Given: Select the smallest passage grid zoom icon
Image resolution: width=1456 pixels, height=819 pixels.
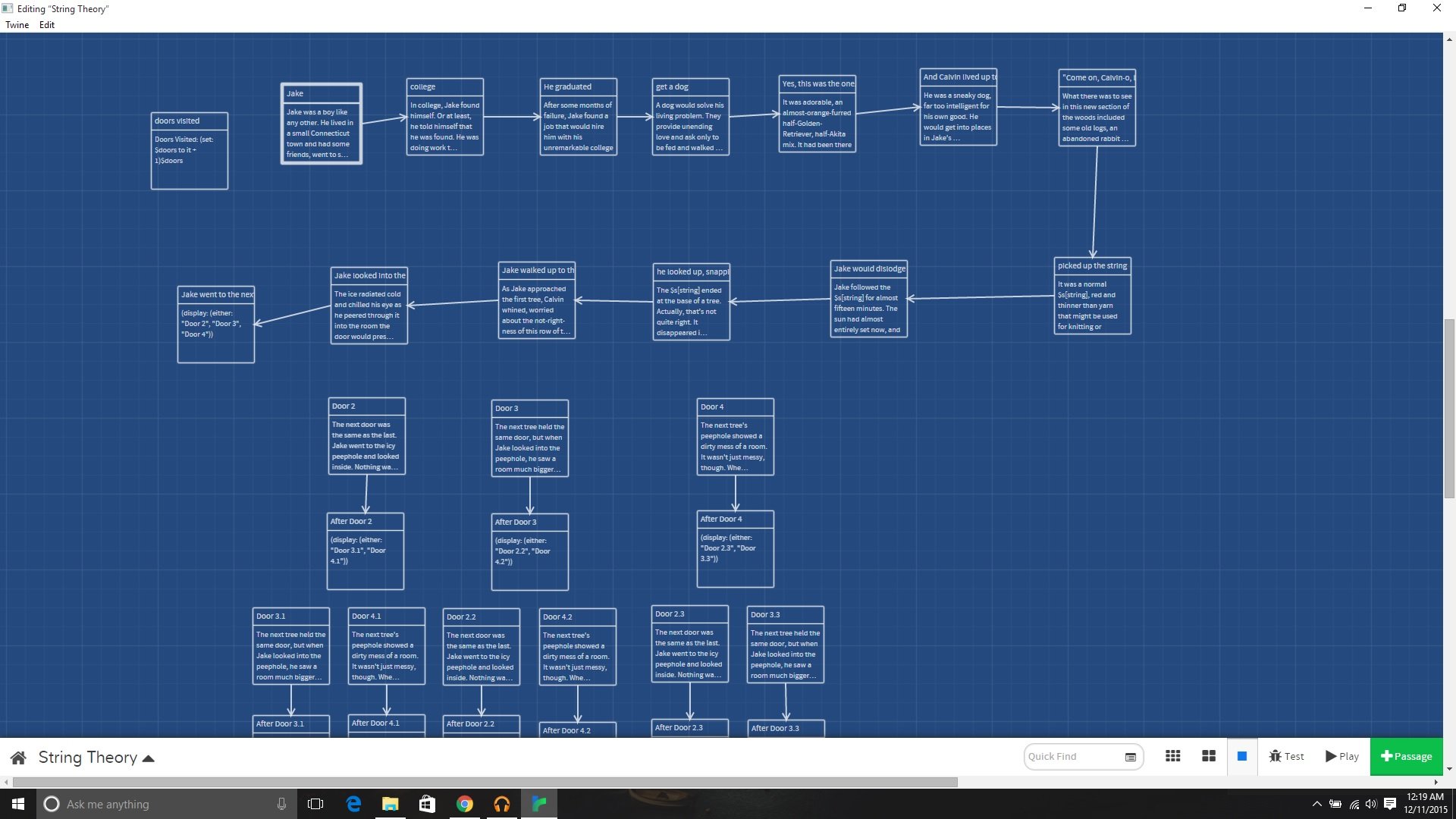Looking at the screenshot, I should 1173,756.
